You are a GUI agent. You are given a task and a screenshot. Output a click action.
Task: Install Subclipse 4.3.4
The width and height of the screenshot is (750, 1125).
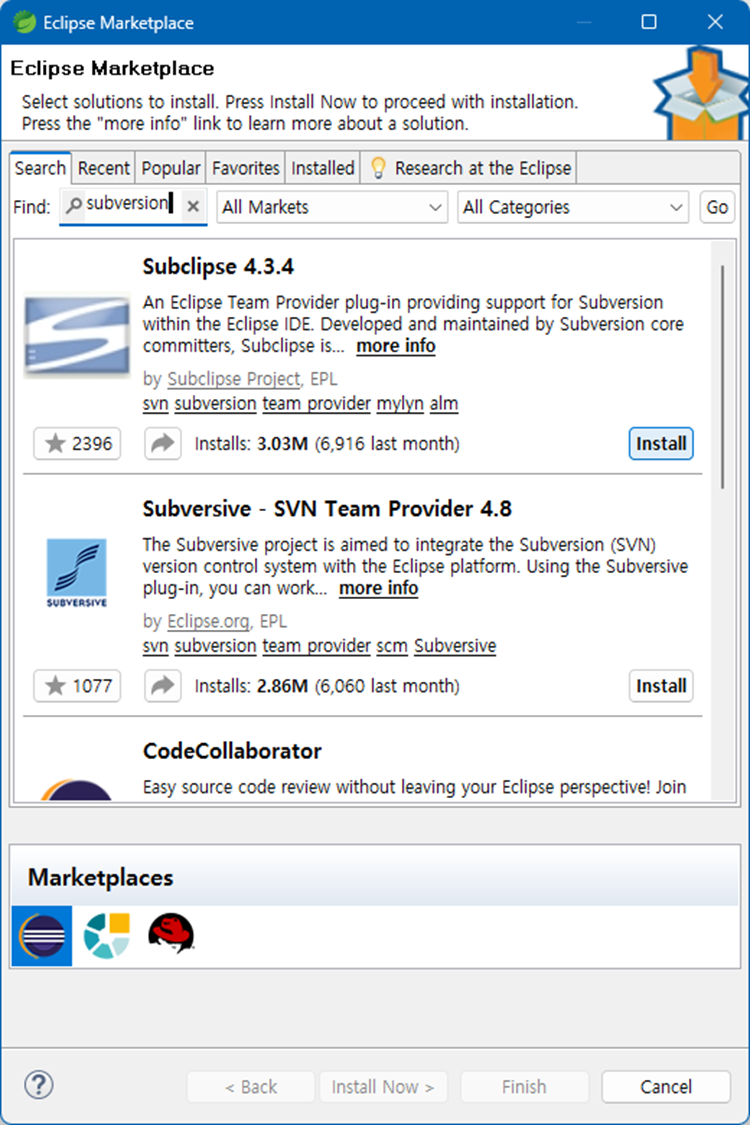661,443
